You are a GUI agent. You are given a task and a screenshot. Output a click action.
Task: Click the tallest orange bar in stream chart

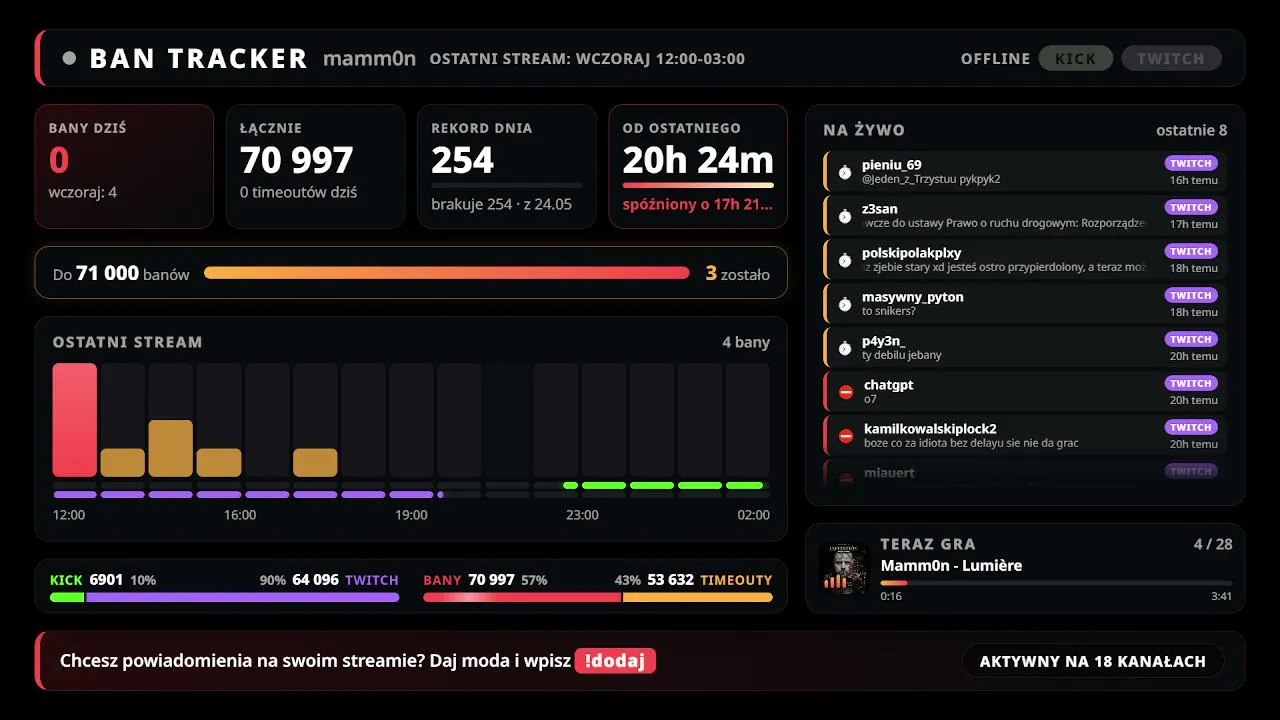point(171,448)
